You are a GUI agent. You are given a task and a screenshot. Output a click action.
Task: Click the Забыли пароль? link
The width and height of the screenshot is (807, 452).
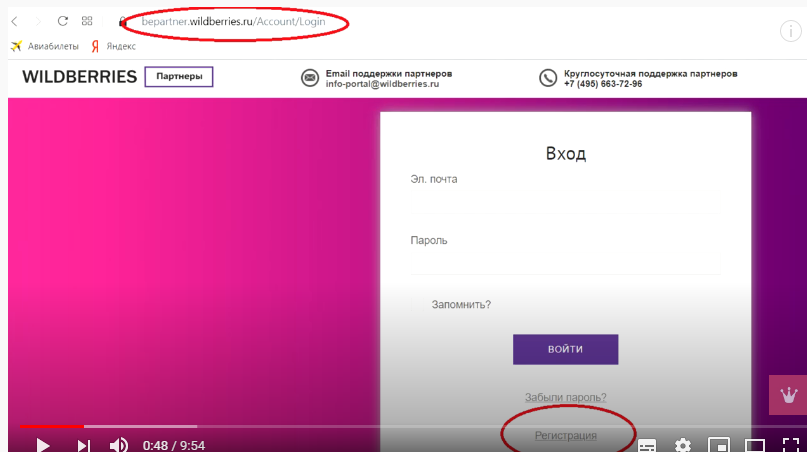[x=565, y=397]
